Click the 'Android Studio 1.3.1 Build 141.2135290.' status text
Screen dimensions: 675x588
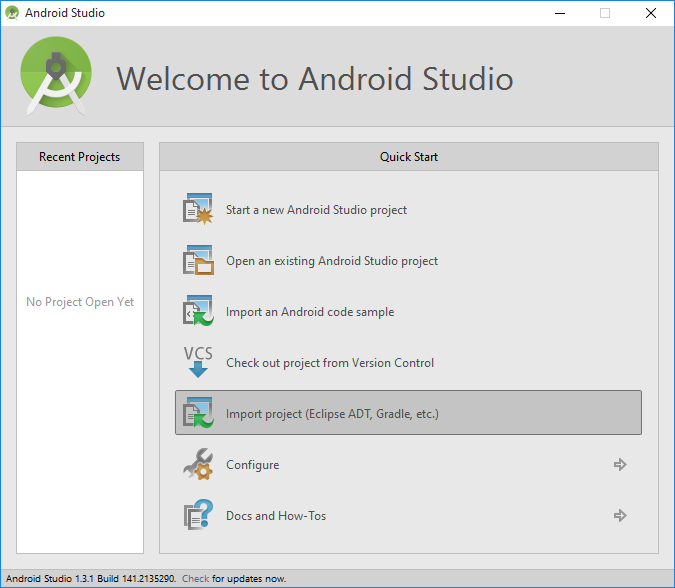(x=91, y=579)
